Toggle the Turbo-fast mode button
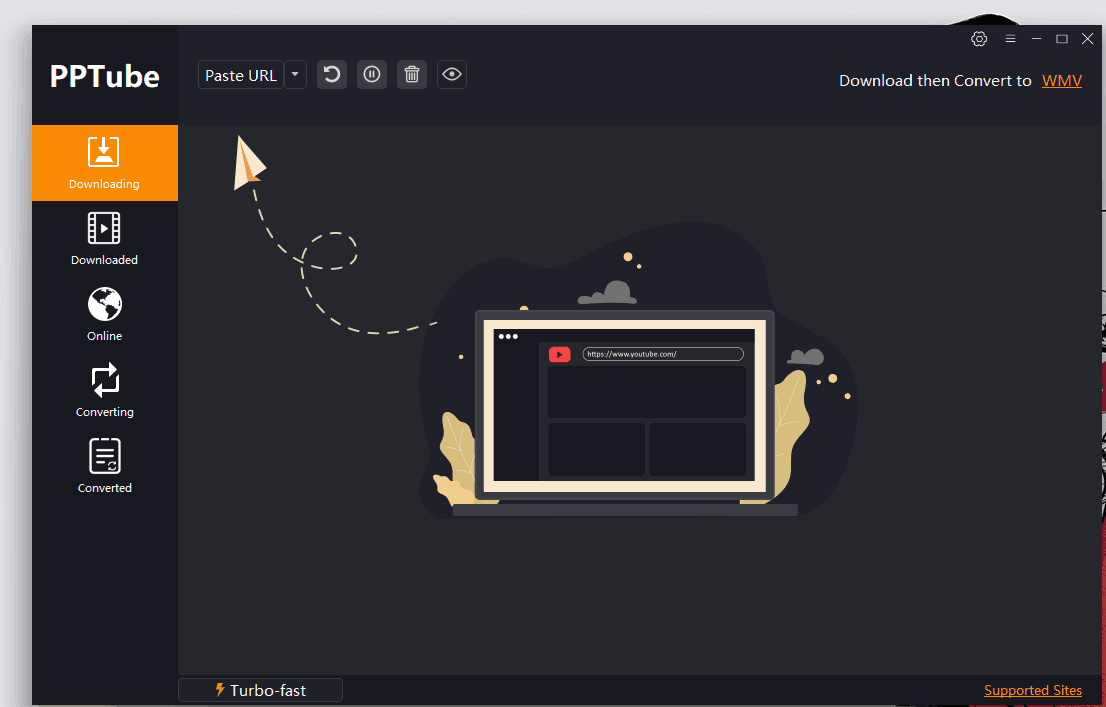1106x707 pixels. click(260, 690)
